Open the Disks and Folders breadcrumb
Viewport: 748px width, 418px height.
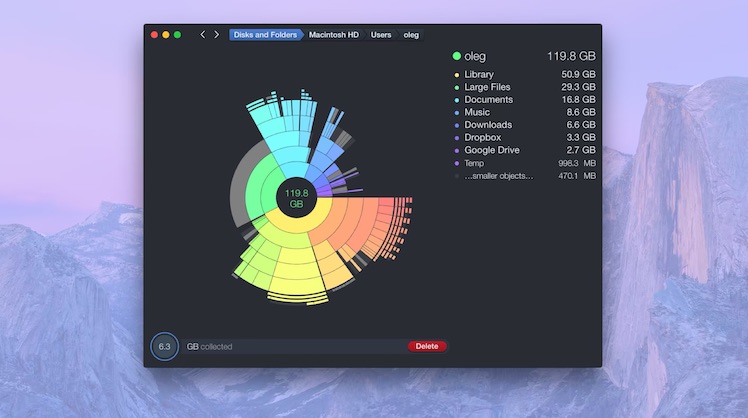265,35
